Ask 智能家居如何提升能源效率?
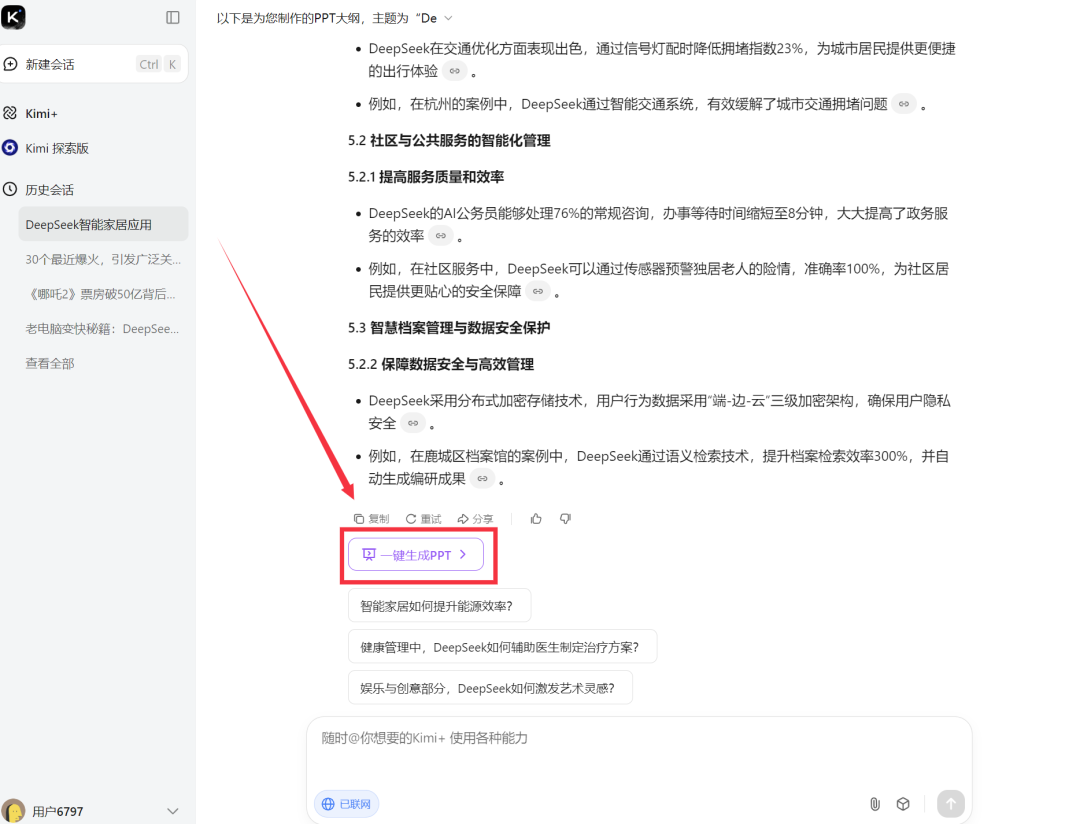The width and height of the screenshot is (1080, 824). click(x=439, y=606)
